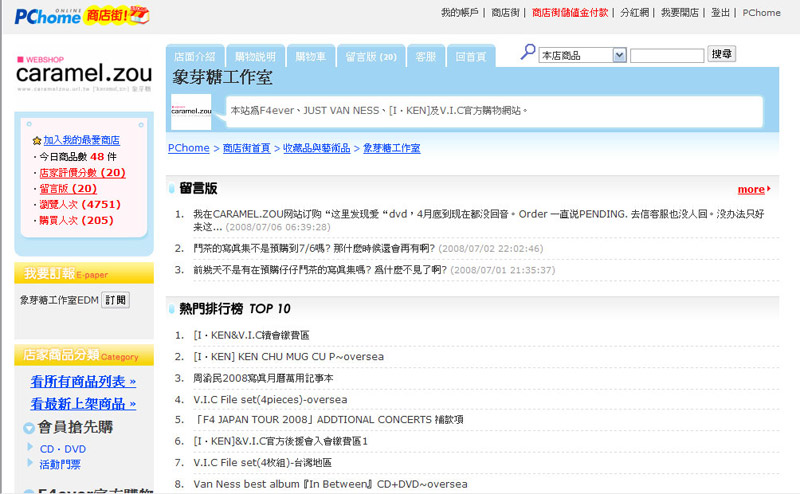Click 加入我的最愛商店 link
This screenshot has height=494, width=800.
[82, 140]
